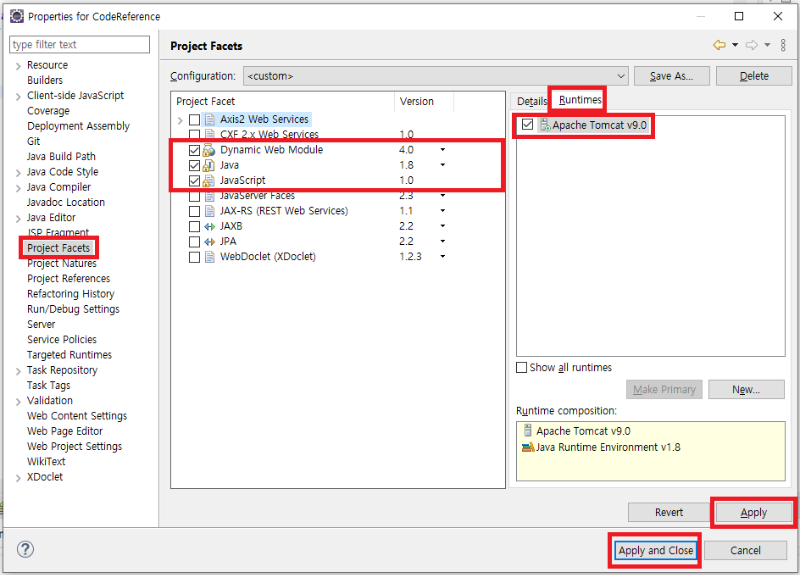Open Java version dropdown arrow

(x=443, y=165)
